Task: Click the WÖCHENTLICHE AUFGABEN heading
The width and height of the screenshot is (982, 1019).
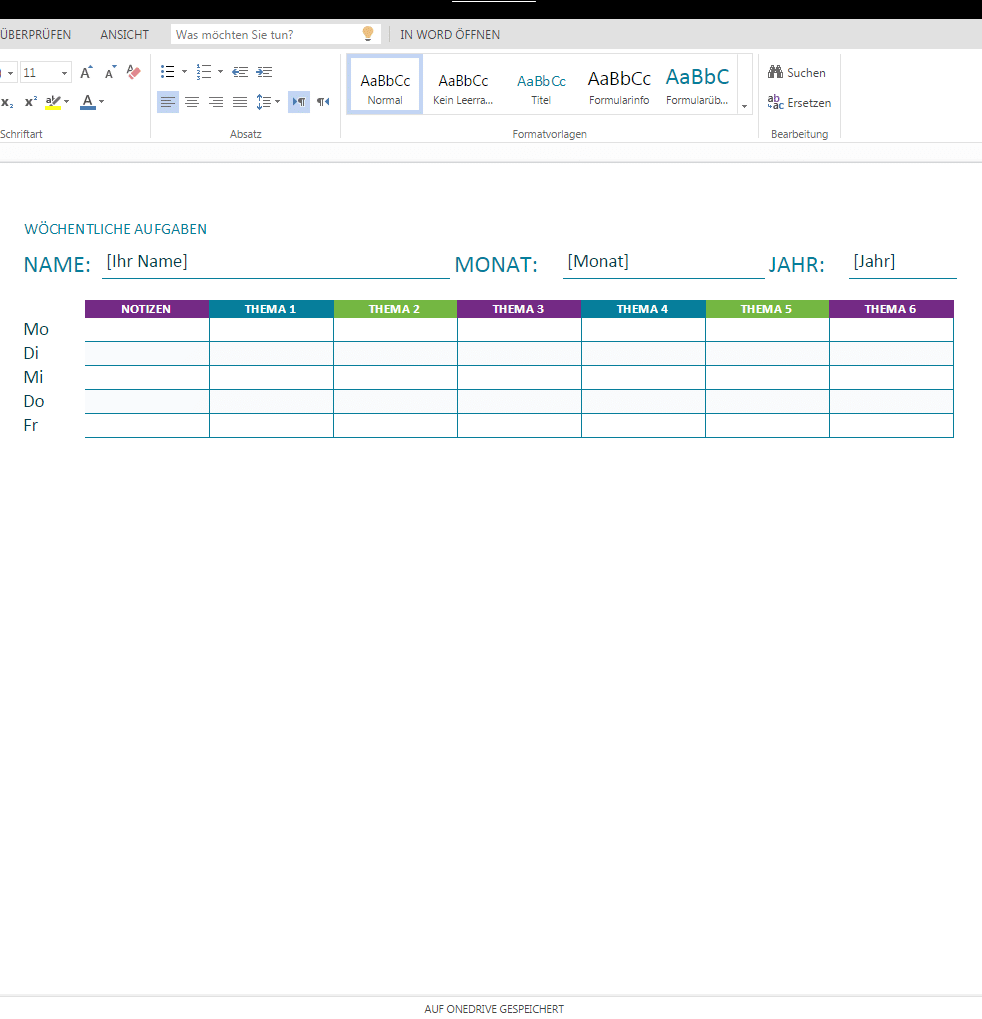Action: click(115, 229)
